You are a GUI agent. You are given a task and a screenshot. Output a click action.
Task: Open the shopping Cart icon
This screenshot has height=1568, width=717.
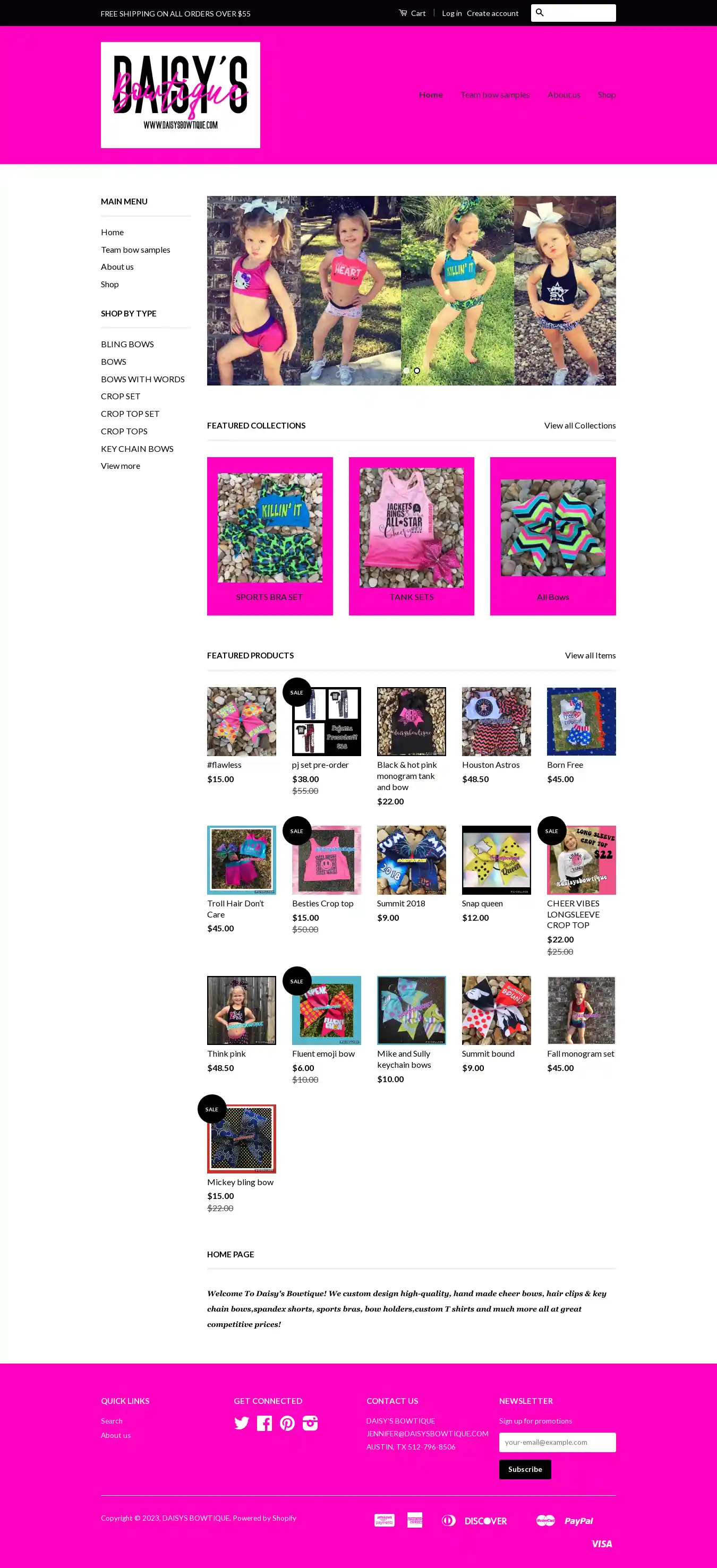pyautogui.click(x=403, y=13)
